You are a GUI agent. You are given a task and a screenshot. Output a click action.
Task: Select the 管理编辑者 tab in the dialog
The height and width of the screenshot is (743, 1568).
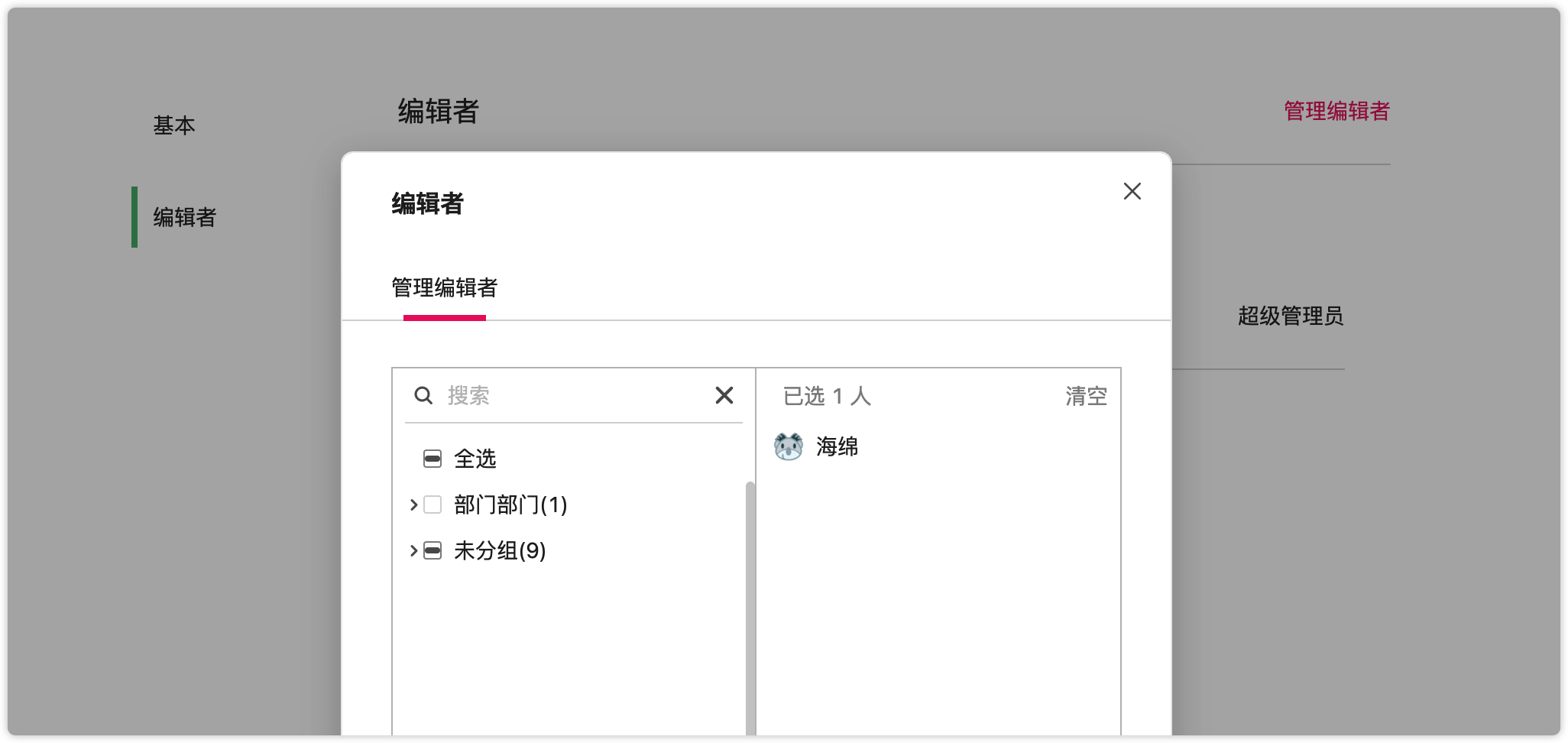click(444, 288)
